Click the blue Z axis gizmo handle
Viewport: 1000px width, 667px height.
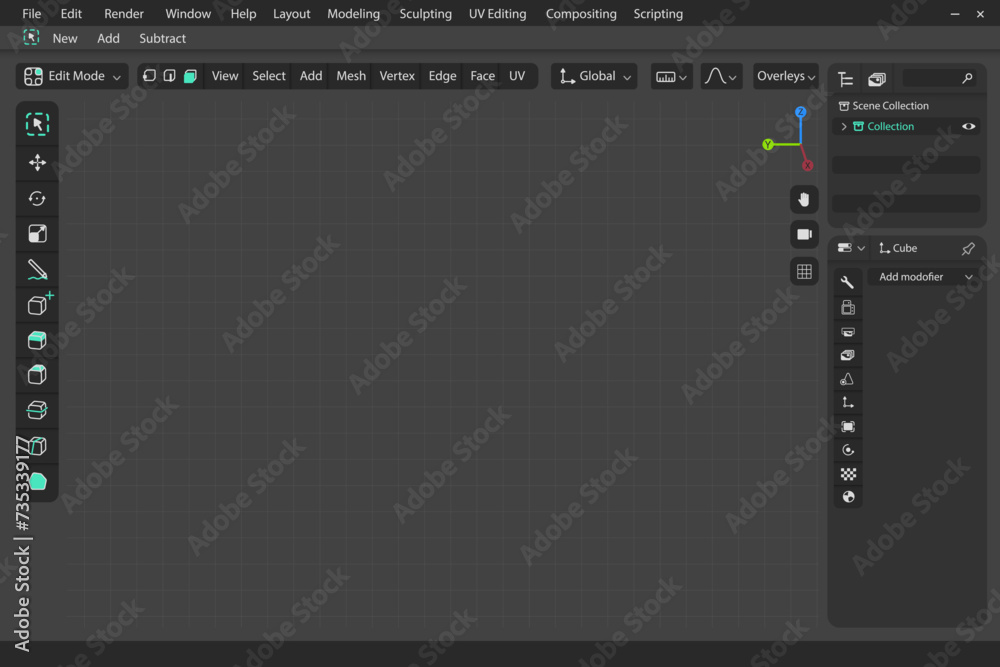point(800,112)
